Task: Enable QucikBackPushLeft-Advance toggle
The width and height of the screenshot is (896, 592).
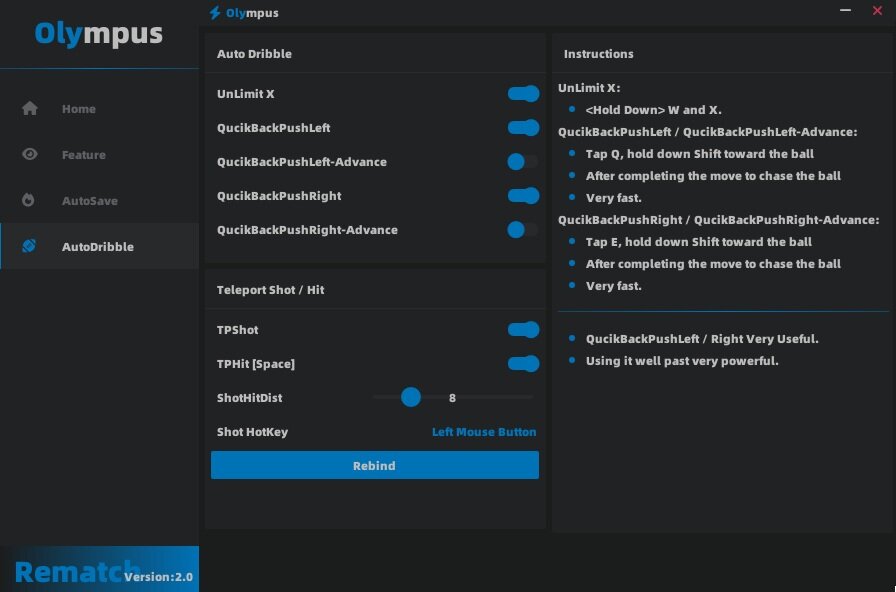Action: tap(523, 162)
